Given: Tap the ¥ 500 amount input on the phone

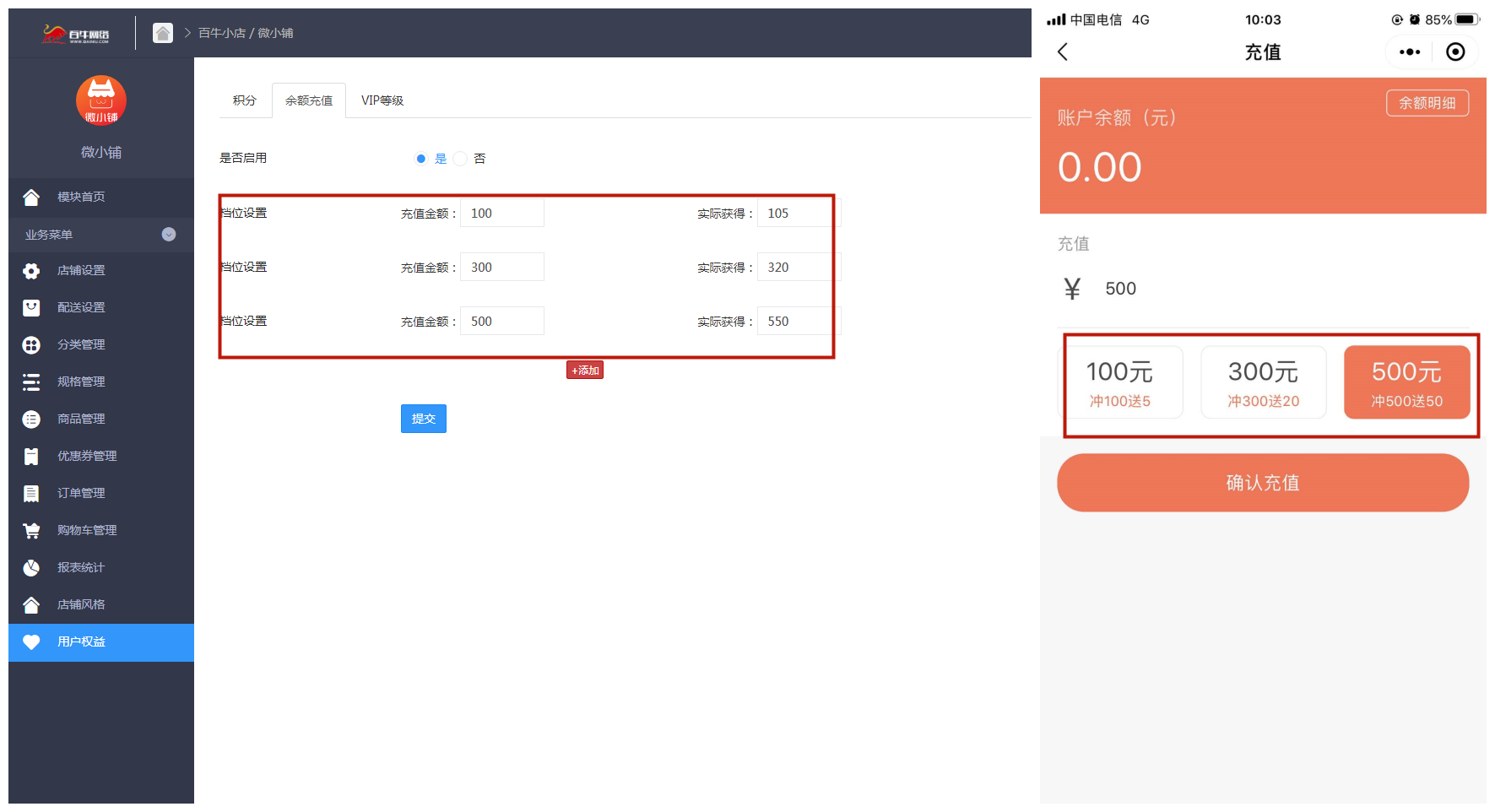Looking at the screenshot, I should pyautogui.click(x=1263, y=290).
